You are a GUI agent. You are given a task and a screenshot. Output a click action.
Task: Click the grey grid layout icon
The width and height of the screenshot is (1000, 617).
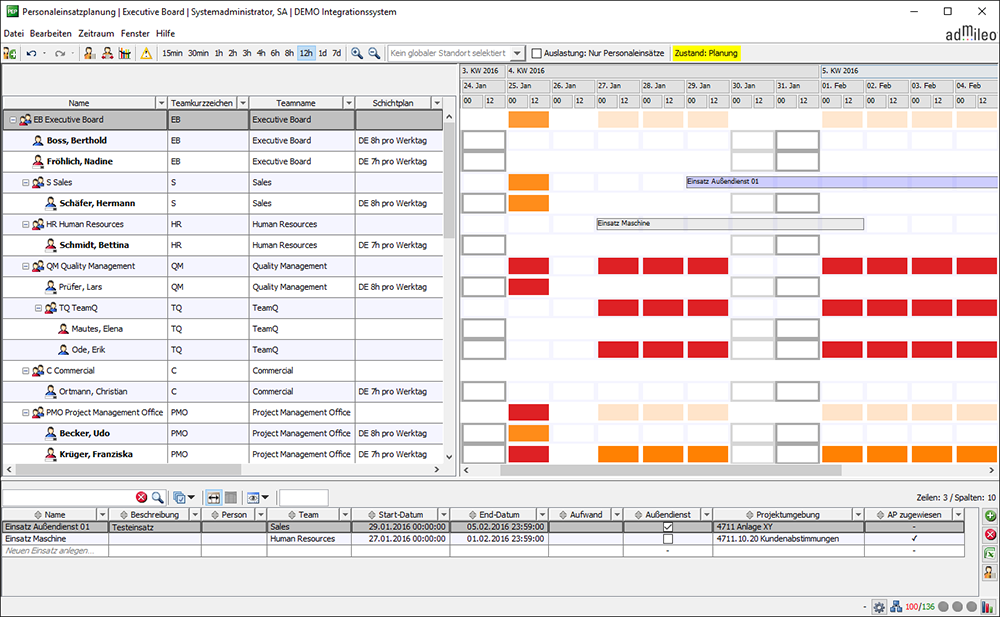[x=231, y=497]
